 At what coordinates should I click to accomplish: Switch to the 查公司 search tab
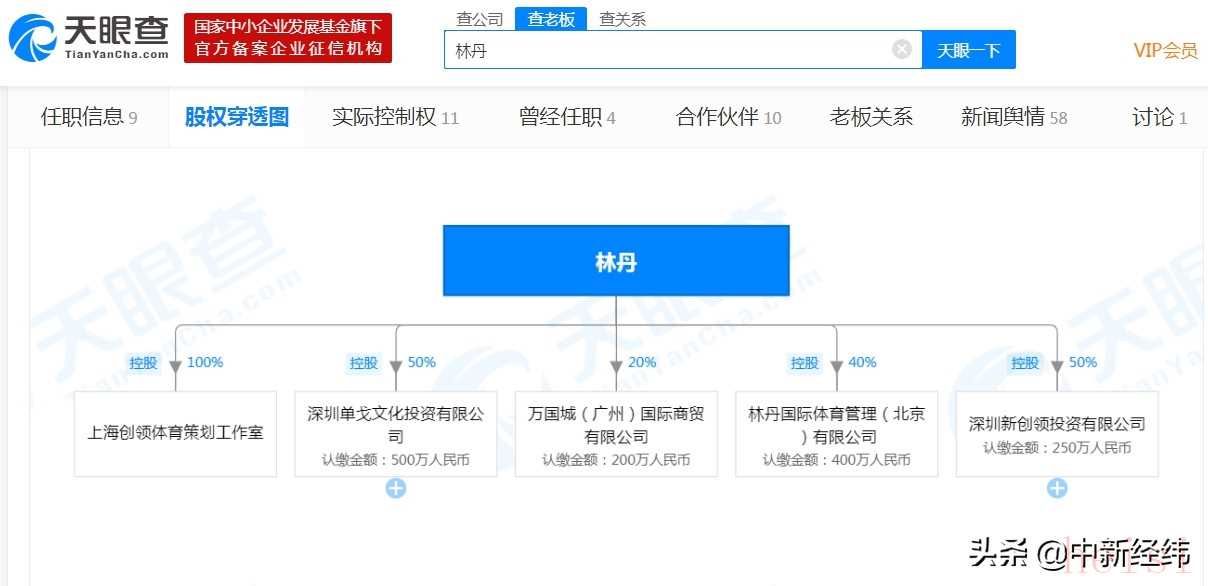(x=480, y=19)
